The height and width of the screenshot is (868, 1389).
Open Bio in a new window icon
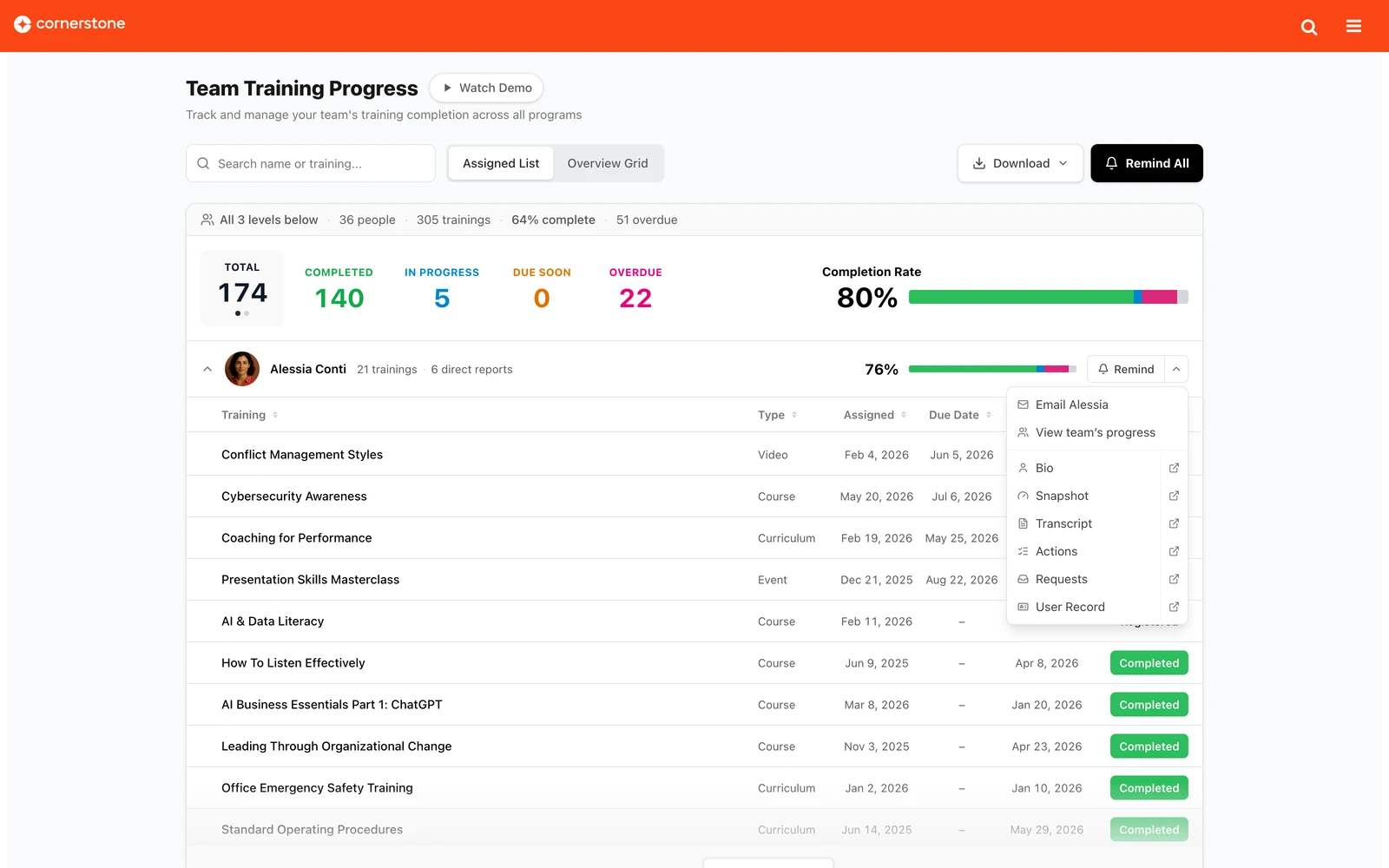tap(1174, 468)
